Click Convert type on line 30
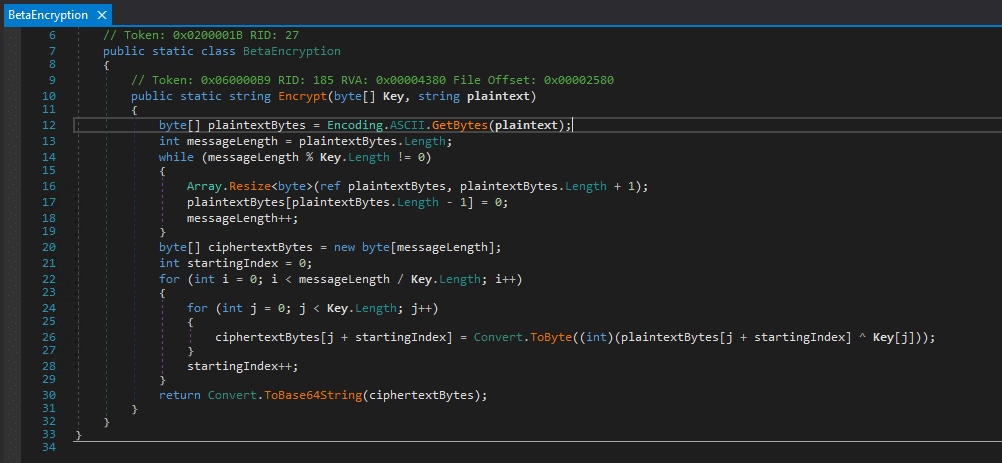Screen dimensions: 1002x463 (232, 395)
